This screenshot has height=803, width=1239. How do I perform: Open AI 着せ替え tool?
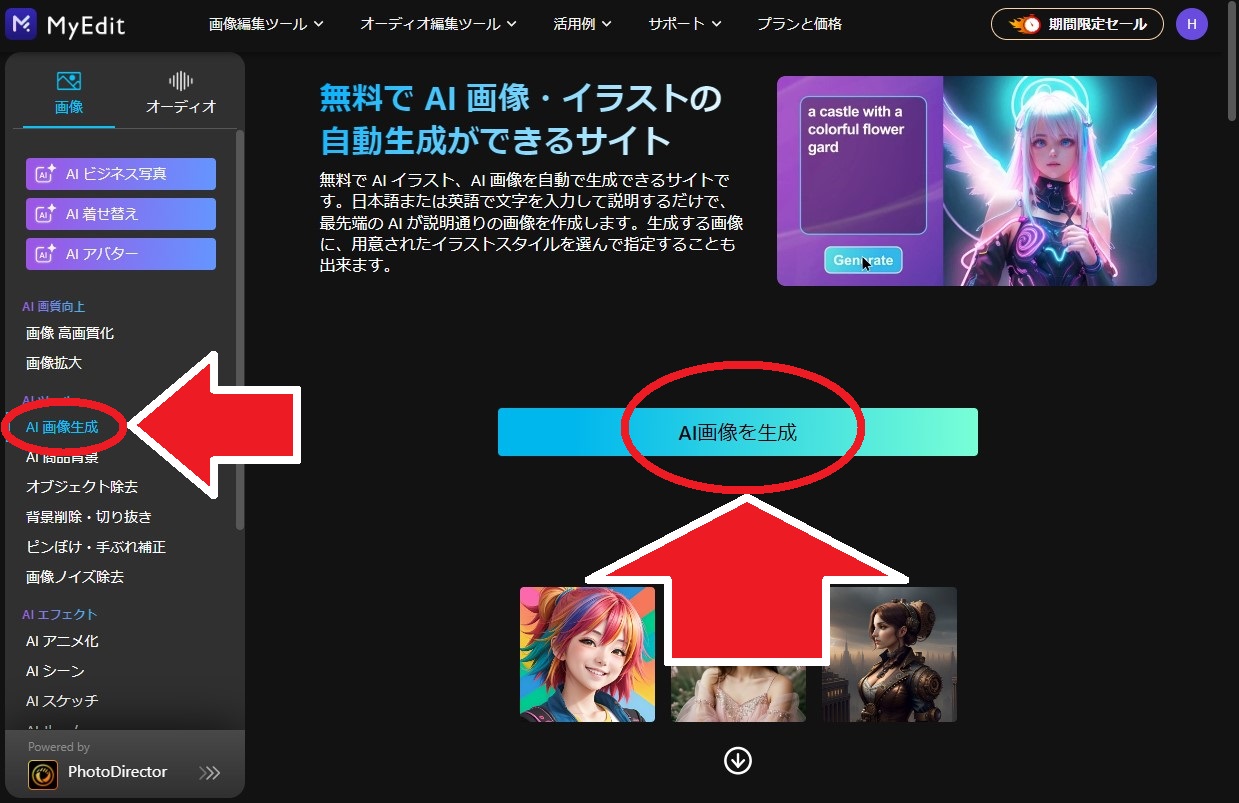click(x=121, y=214)
